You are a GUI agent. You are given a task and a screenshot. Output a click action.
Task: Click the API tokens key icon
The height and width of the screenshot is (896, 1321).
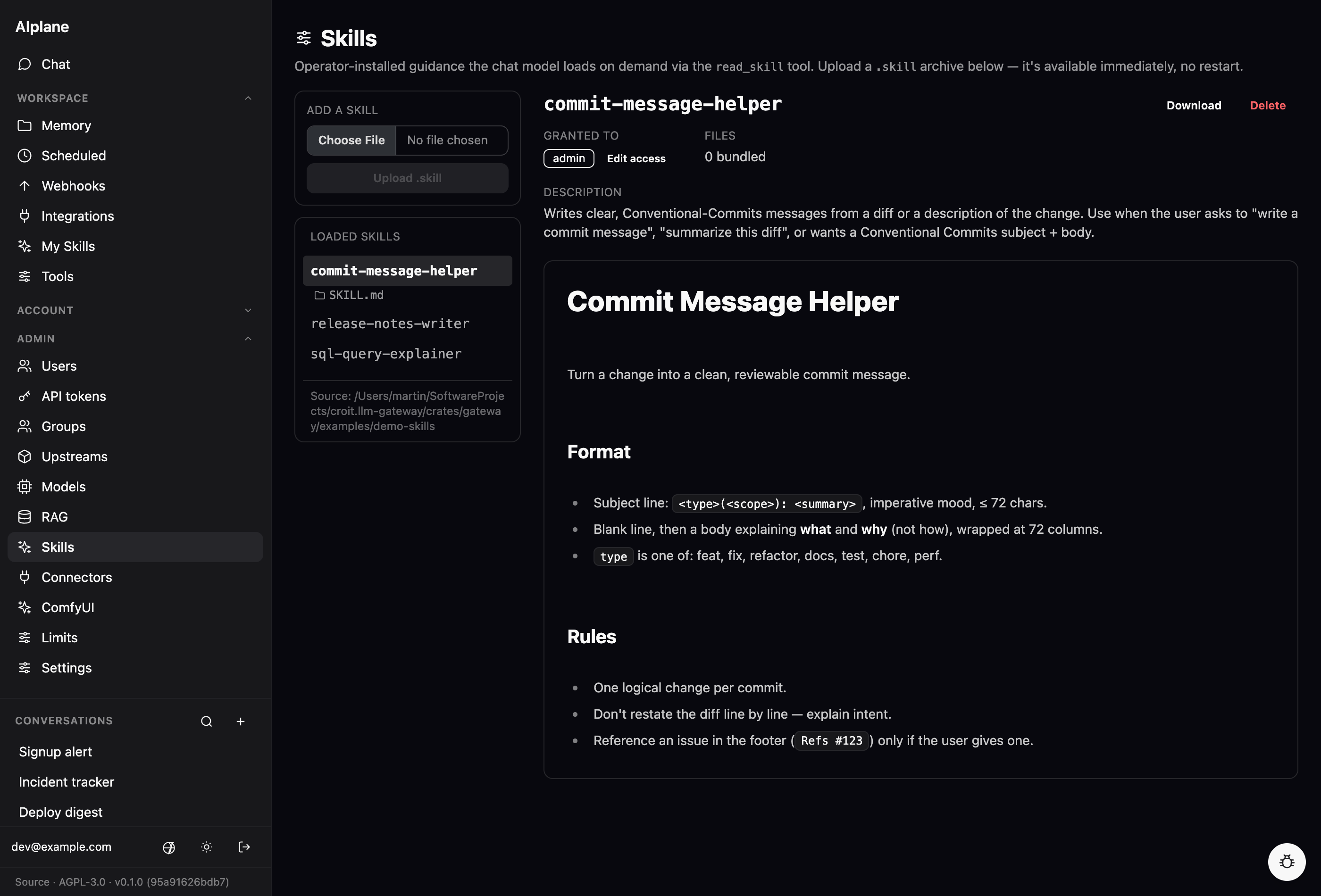coord(25,396)
